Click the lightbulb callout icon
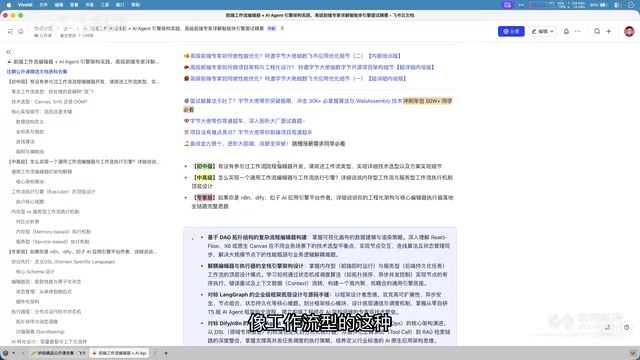This screenshot has width=640, height=360. (193, 237)
